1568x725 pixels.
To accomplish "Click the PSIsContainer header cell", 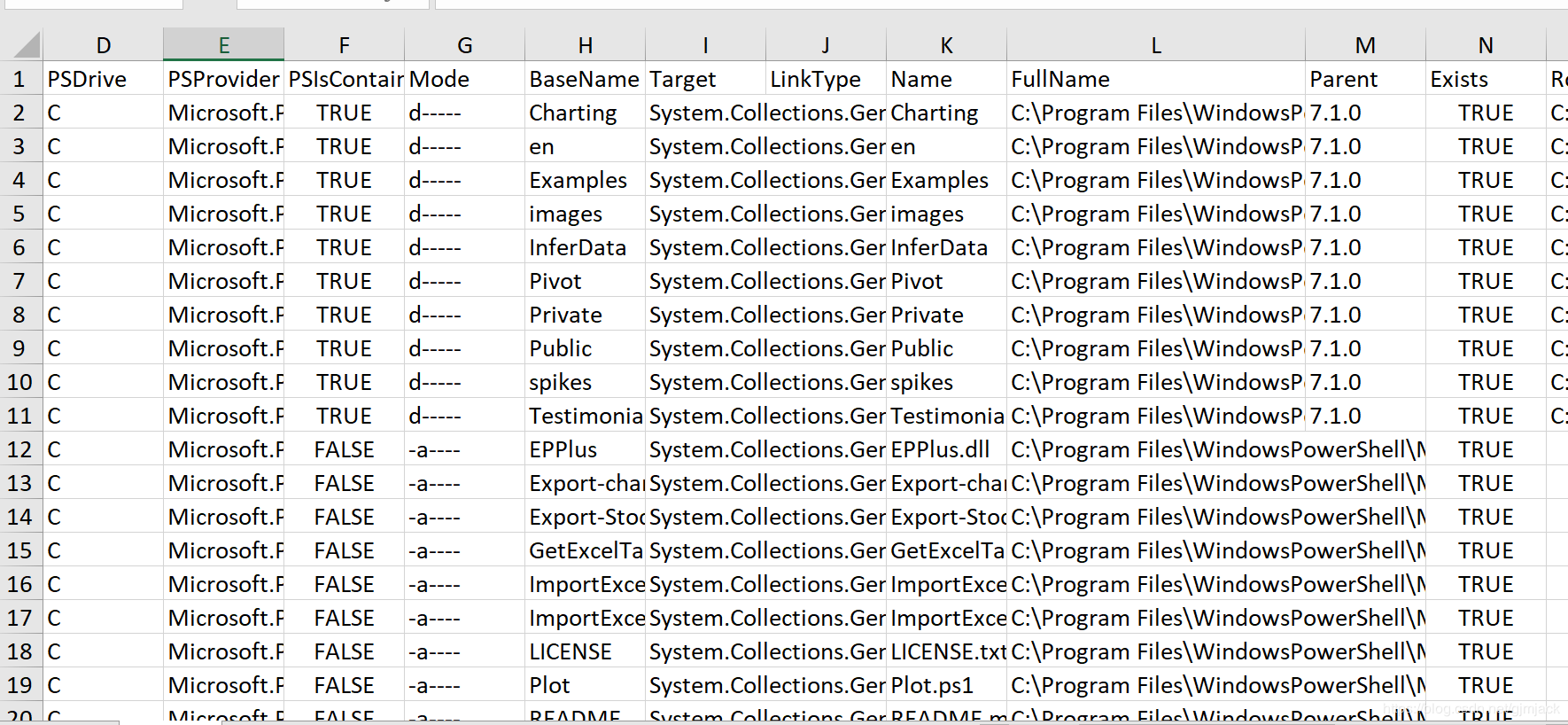I will 345,79.
